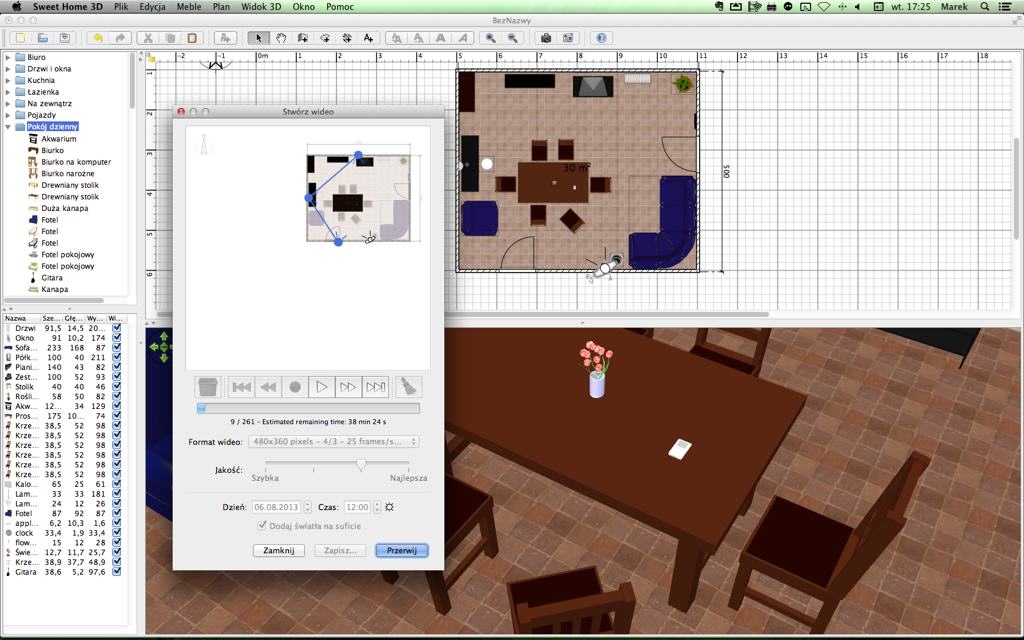Collapse the Pokój dzienny category

8,127
